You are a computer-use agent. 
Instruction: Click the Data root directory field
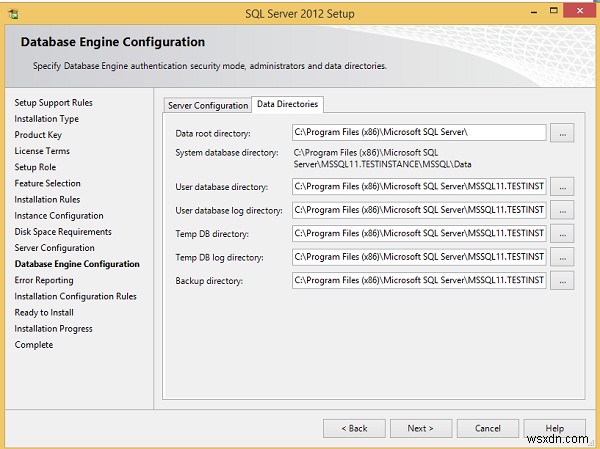(x=419, y=132)
